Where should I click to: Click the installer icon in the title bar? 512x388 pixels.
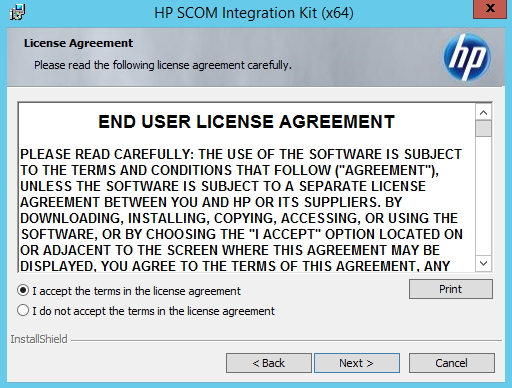tap(17, 12)
